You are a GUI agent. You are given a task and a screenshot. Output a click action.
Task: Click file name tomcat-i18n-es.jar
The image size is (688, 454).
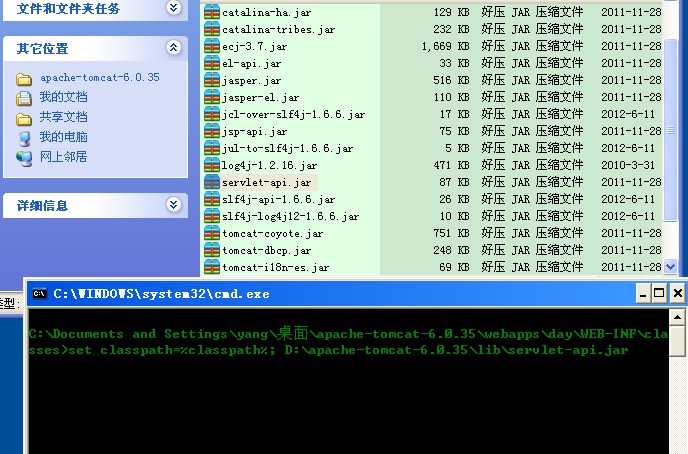pos(276,268)
